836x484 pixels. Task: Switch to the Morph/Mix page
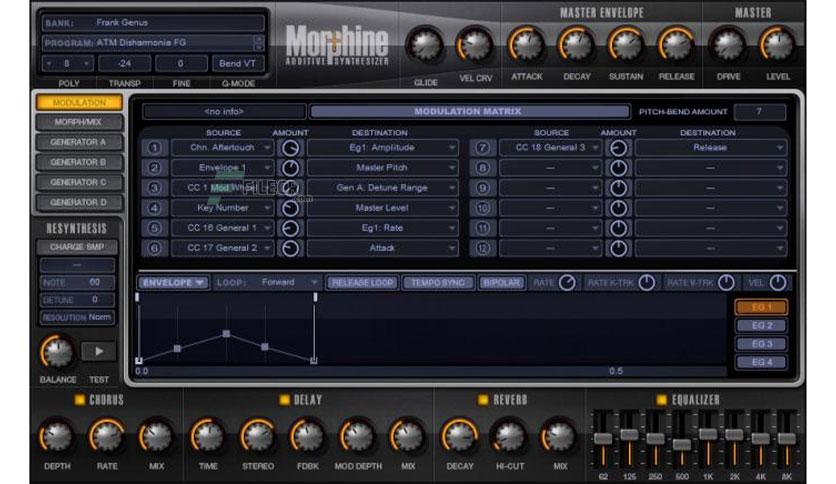point(78,122)
